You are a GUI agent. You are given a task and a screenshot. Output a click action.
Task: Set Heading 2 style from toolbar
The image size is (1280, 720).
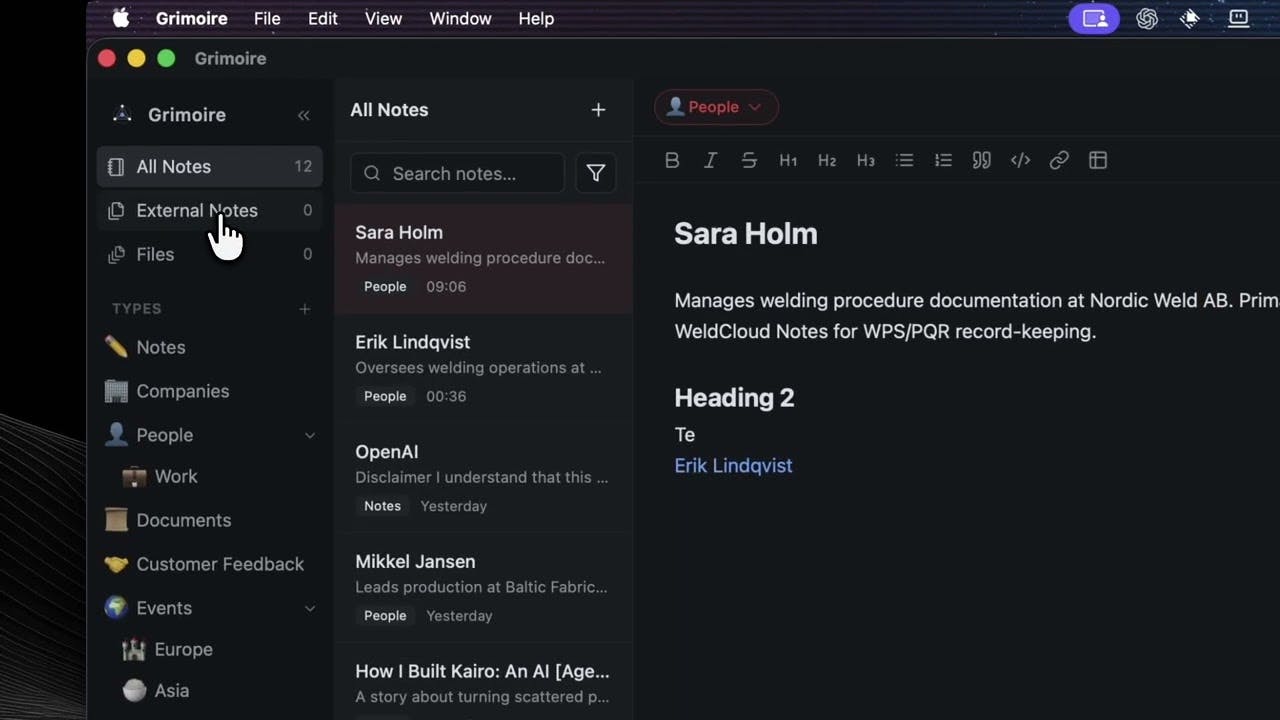[827, 160]
